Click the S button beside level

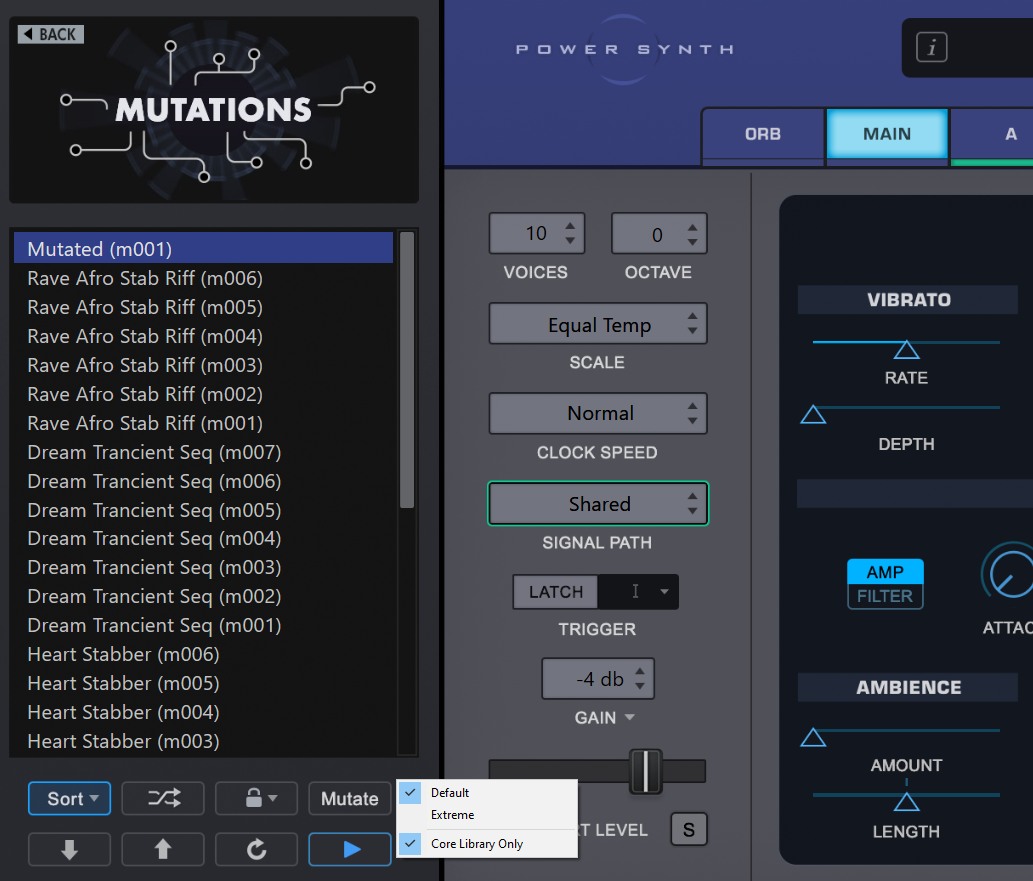[688, 829]
